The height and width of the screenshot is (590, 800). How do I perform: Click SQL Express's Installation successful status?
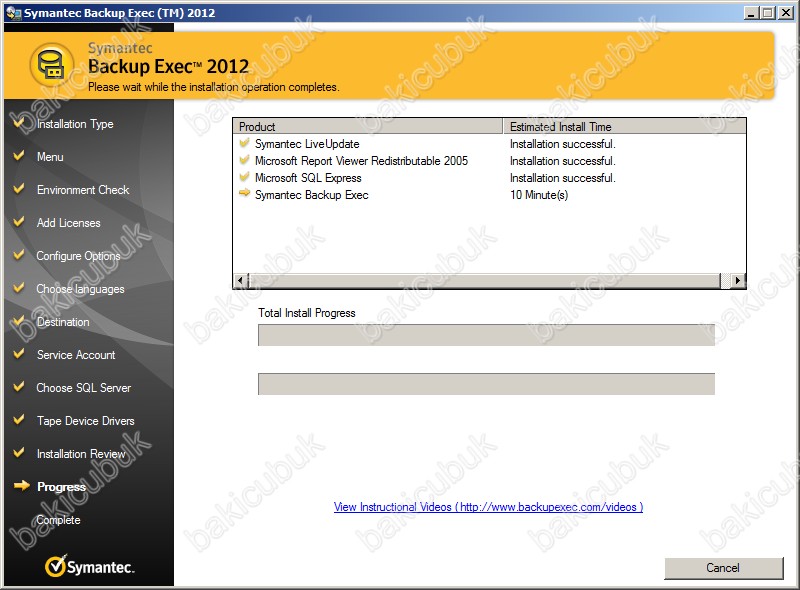pyautogui.click(x=563, y=178)
